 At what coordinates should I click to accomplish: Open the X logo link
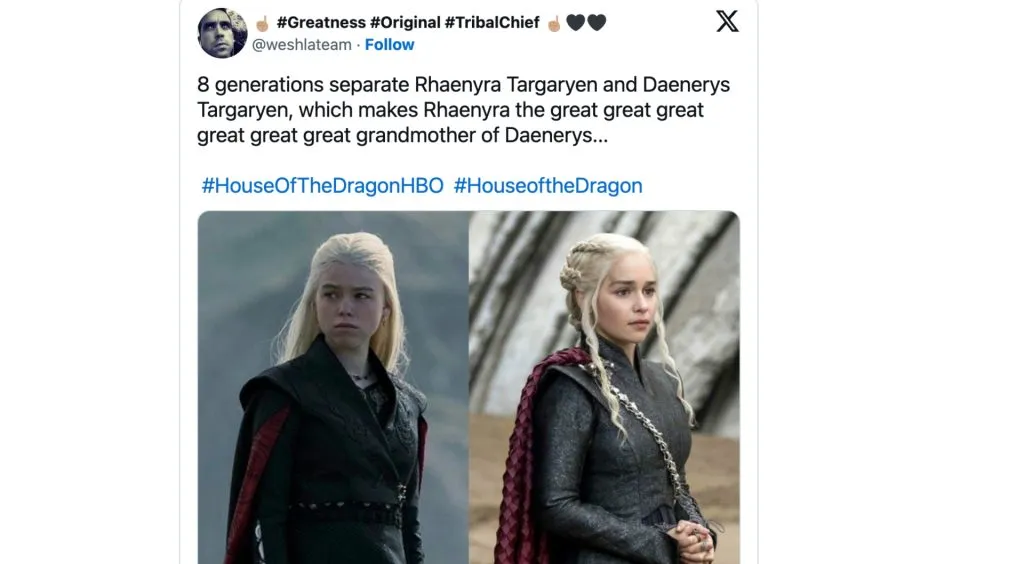coord(727,21)
